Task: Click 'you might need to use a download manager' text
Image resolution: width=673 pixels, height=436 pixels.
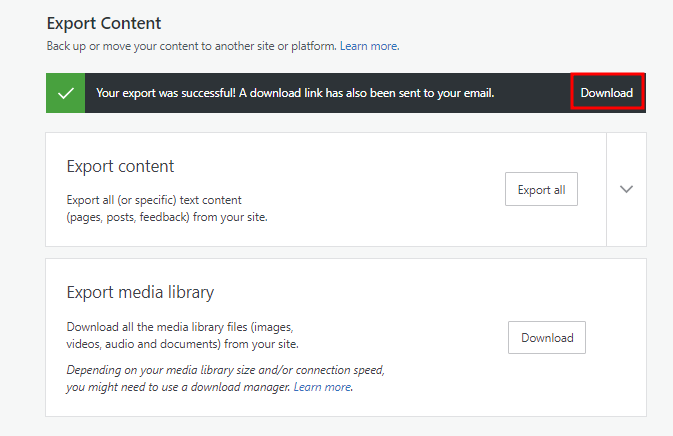Action: click(178, 387)
